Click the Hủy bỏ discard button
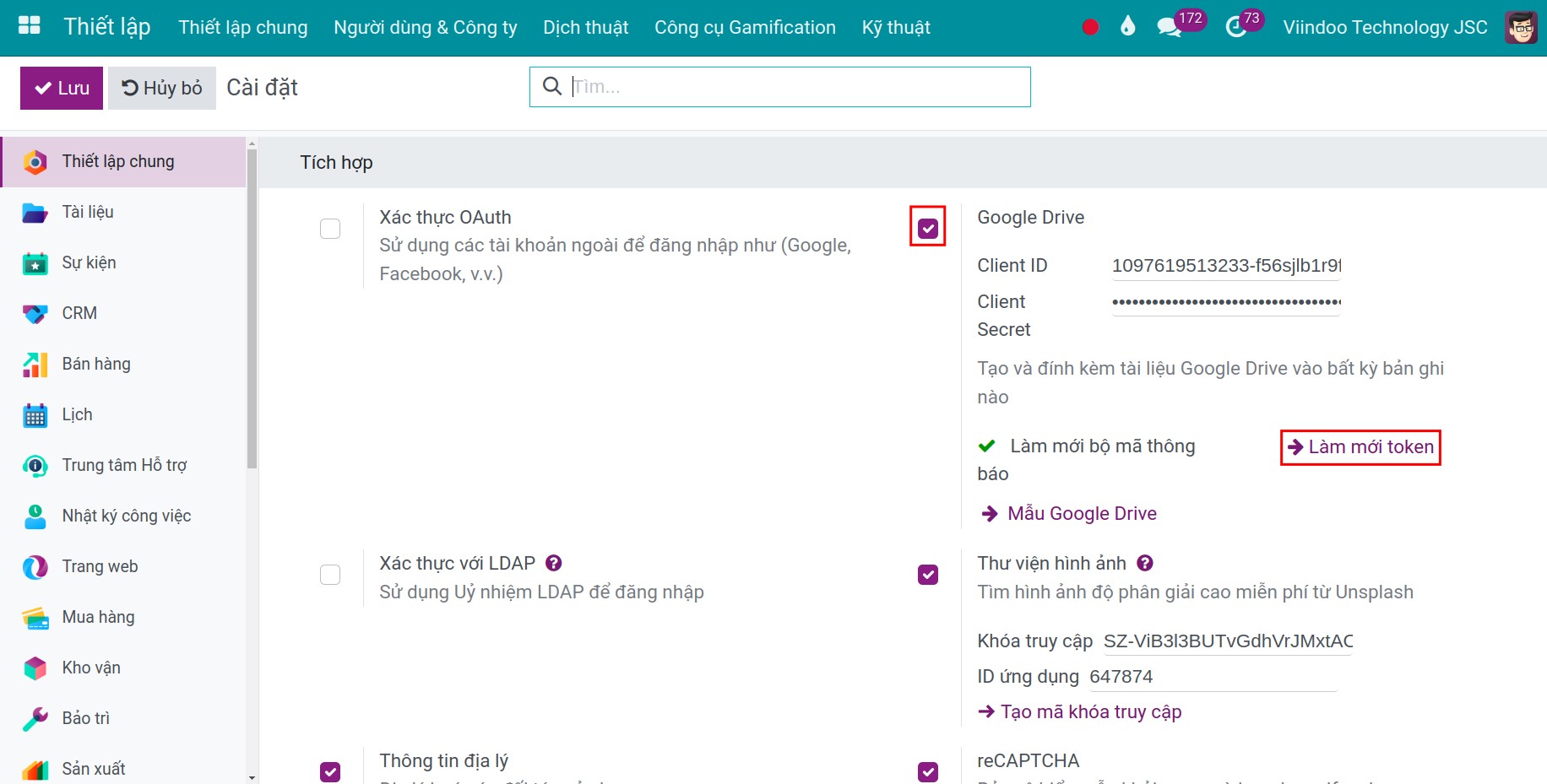Image resolution: width=1547 pixels, height=784 pixels. (162, 88)
